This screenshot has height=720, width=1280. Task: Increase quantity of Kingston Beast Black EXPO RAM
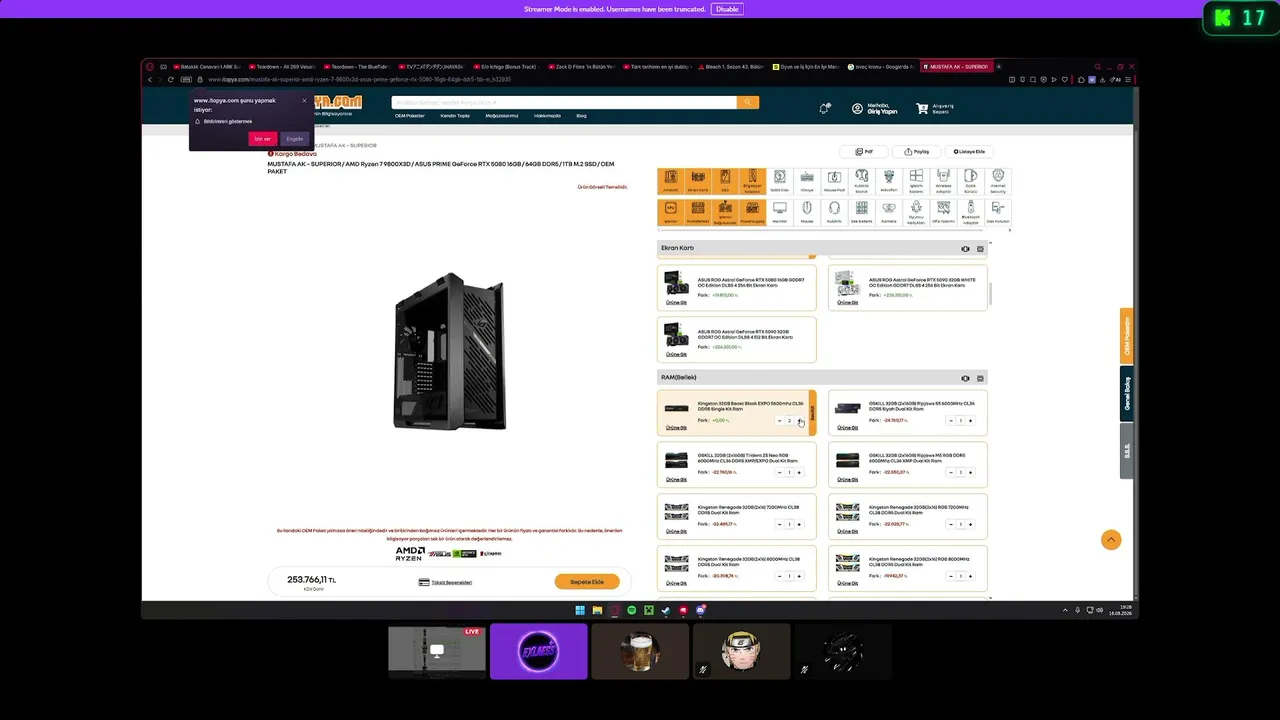(799, 420)
